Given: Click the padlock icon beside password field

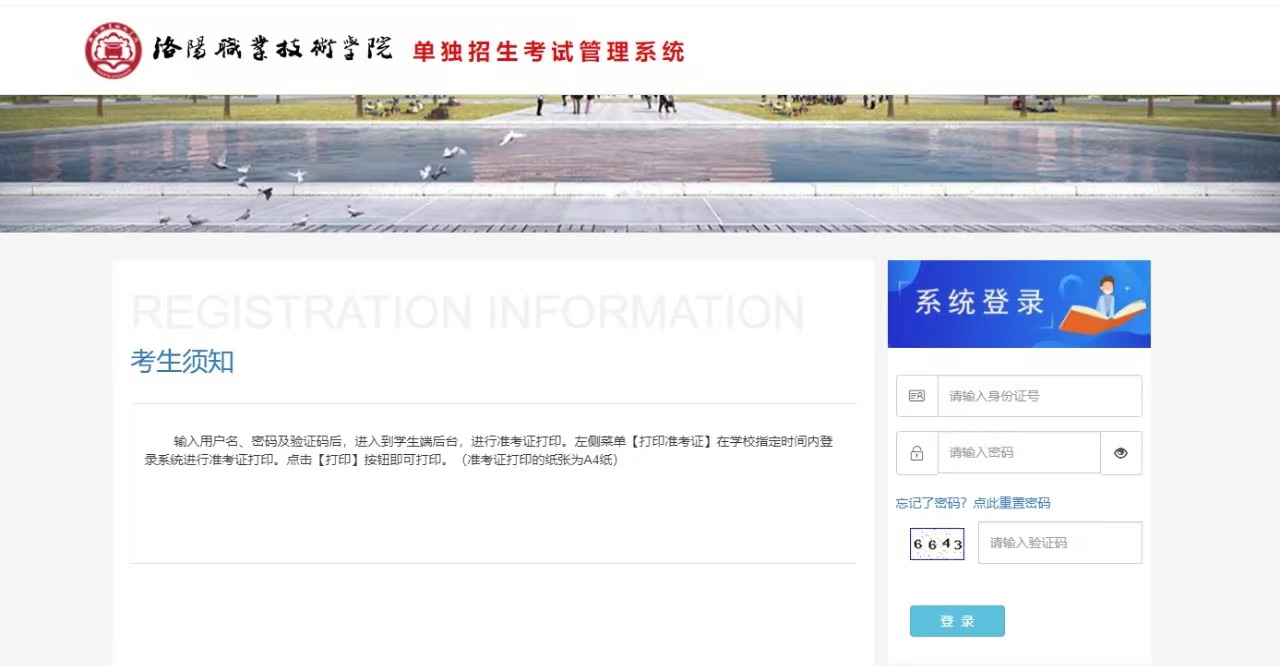Looking at the screenshot, I should [917, 453].
